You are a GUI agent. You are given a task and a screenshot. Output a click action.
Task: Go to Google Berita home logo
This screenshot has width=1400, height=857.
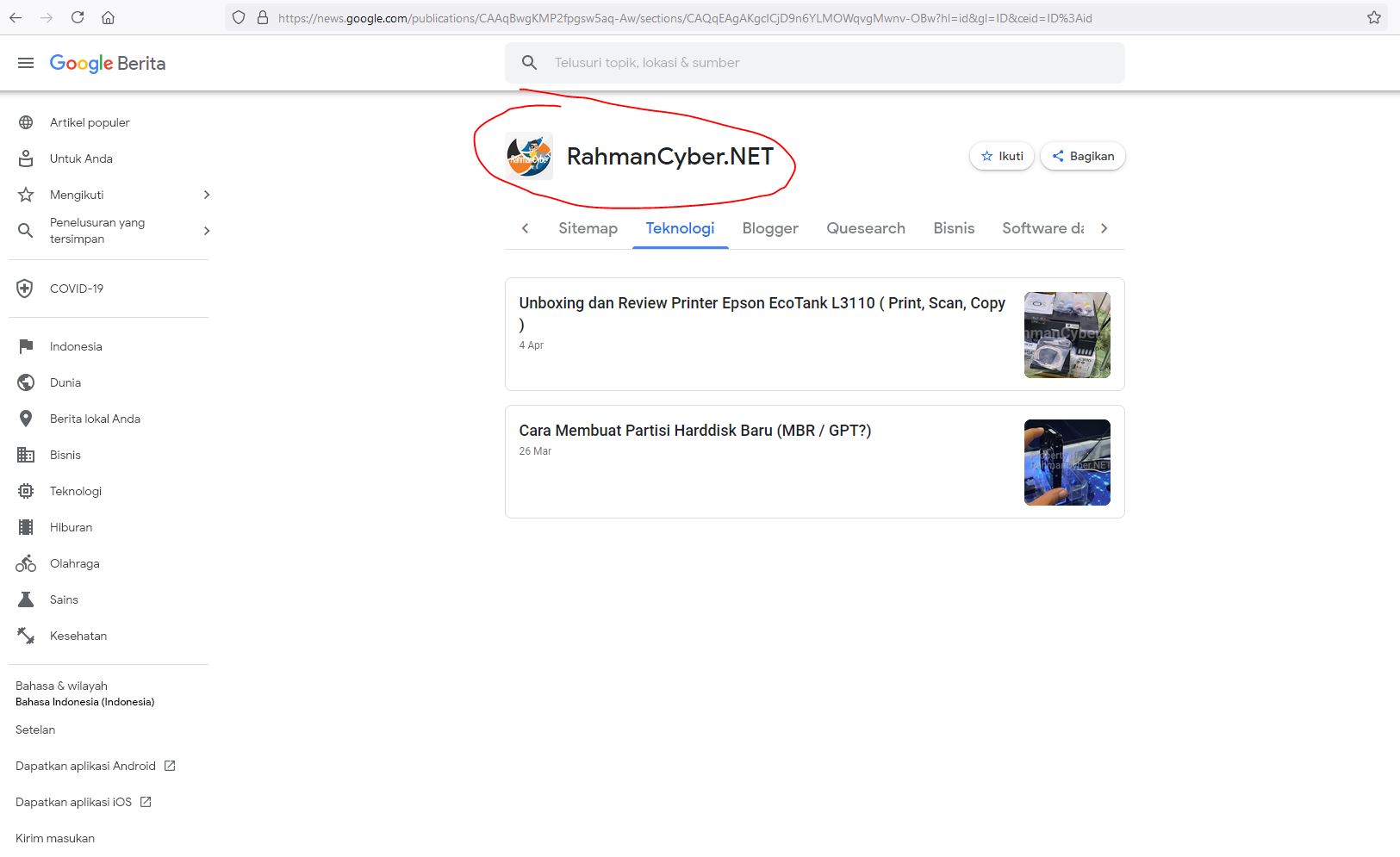[x=108, y=63]
